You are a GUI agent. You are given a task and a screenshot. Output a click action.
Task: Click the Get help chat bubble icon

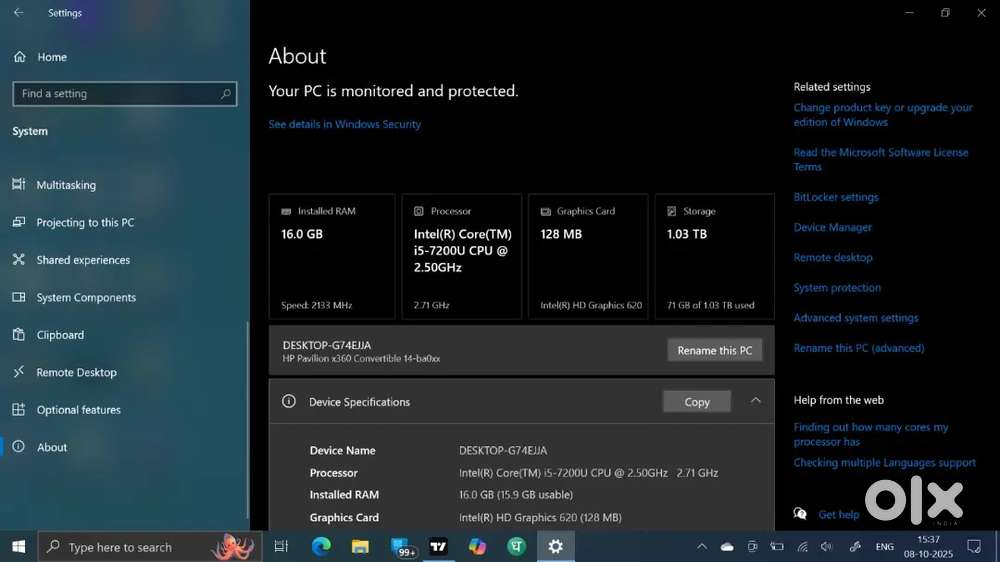click(x=800, y=514)
